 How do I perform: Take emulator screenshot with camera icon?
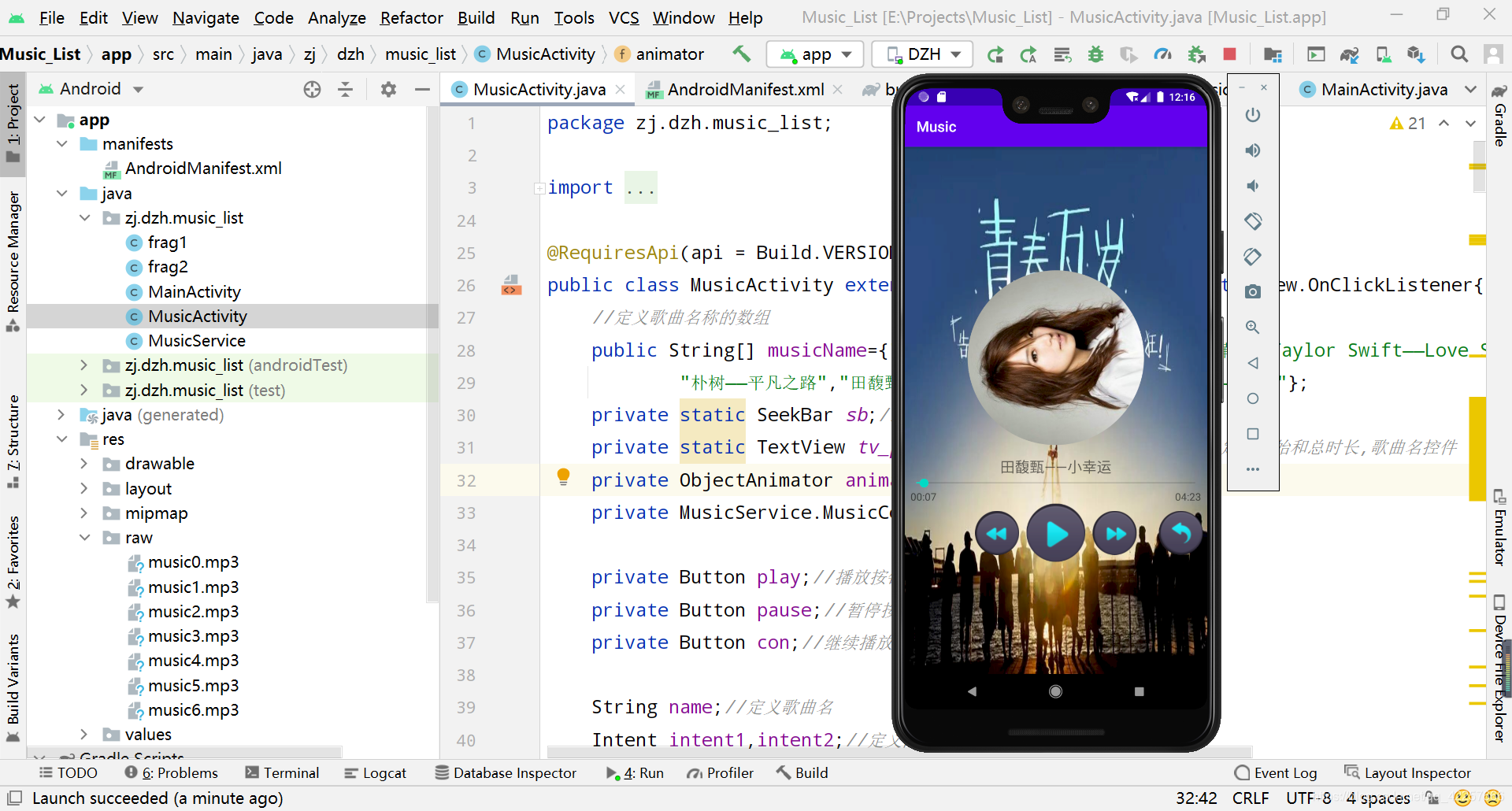(1253, 292)
